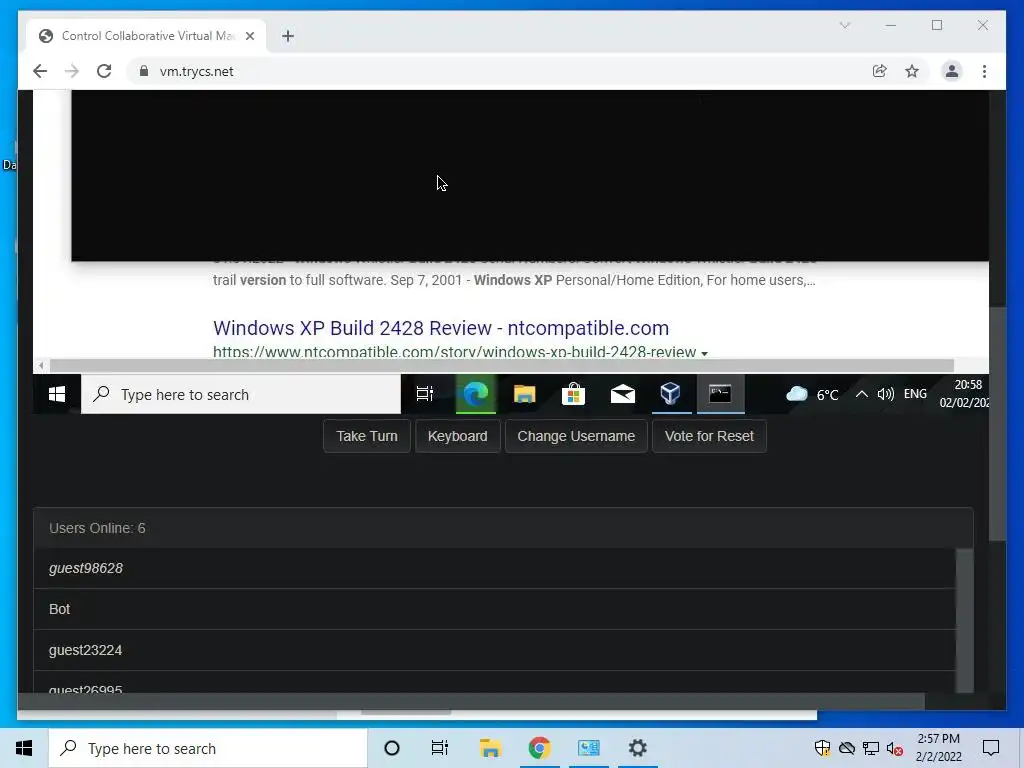
Task: Open host clock showing 2:57 PM
Action: tap(938, 748)
